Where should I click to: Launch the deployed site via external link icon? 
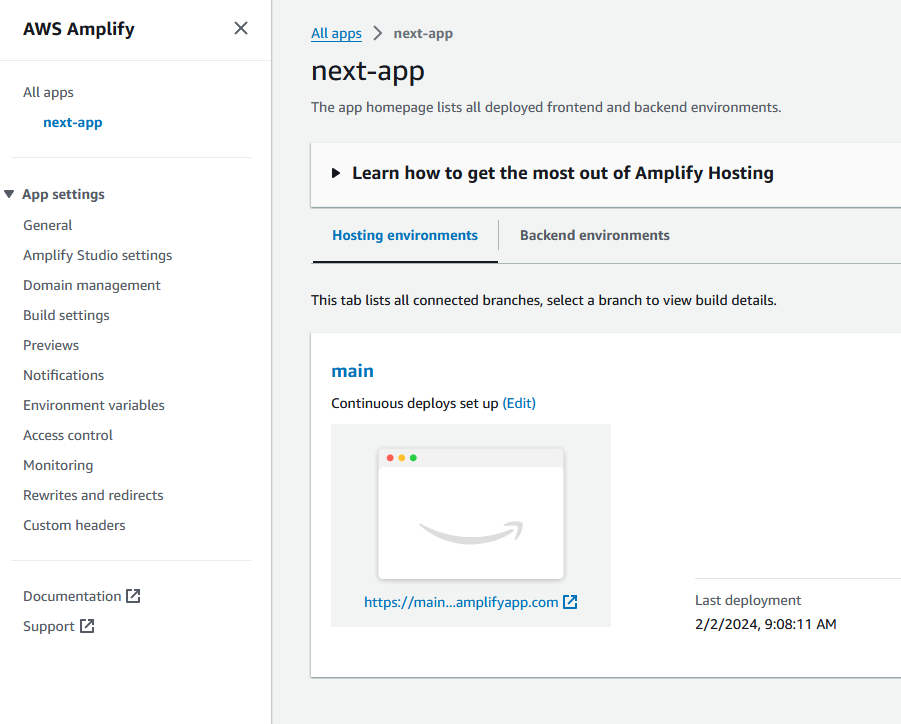pos(570,602)
